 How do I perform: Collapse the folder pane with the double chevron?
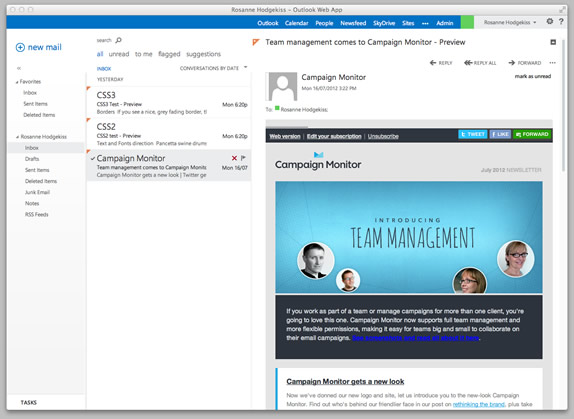click(19, 68)
